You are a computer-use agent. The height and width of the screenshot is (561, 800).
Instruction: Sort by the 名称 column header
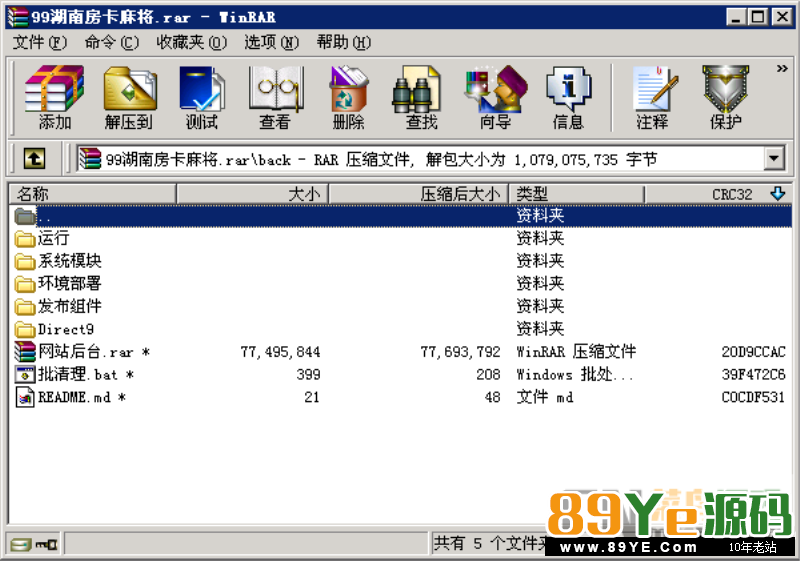point(92,194)
